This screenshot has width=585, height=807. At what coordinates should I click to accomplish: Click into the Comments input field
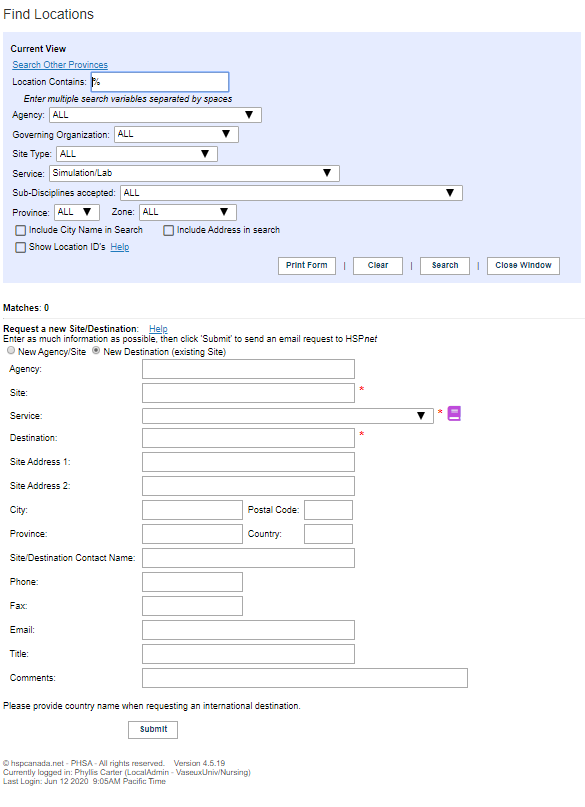coord(305,678)
